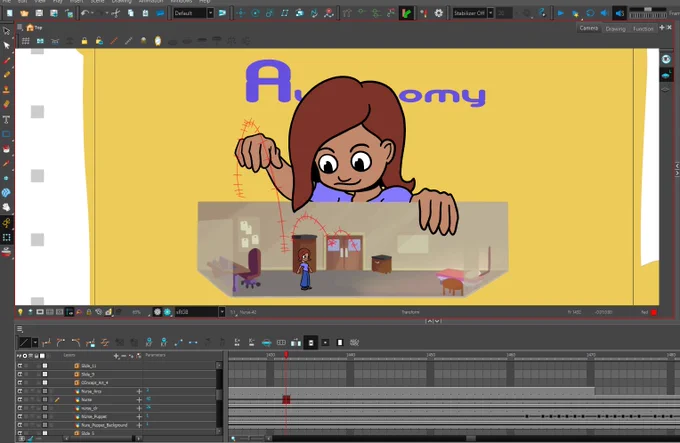Click the Add Keyframe icon in timeline toolbar
The width and height of the screenshot is (680, 443).
coord(149,342)
